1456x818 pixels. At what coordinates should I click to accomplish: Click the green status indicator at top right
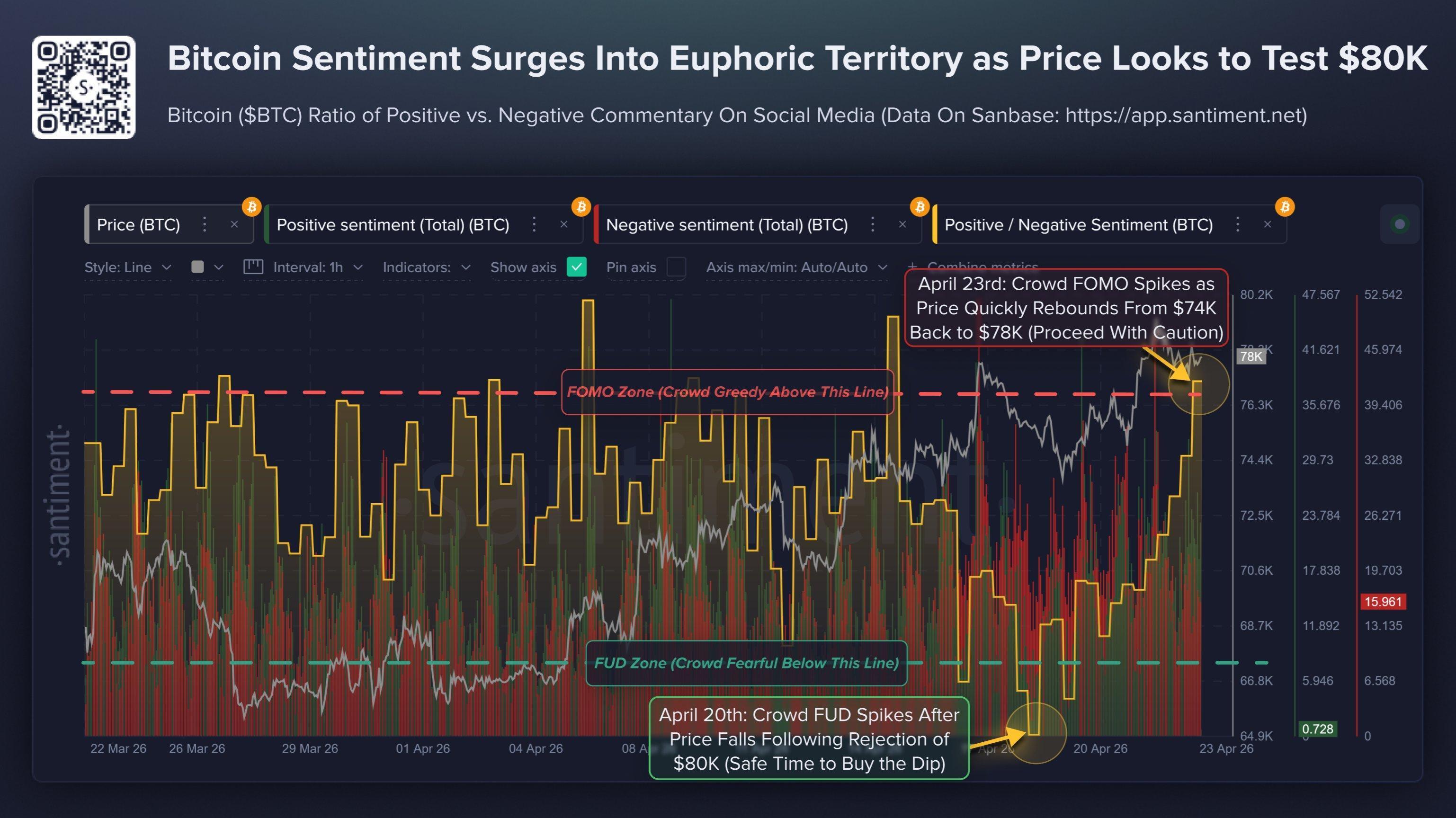[x=1400, y=224]
